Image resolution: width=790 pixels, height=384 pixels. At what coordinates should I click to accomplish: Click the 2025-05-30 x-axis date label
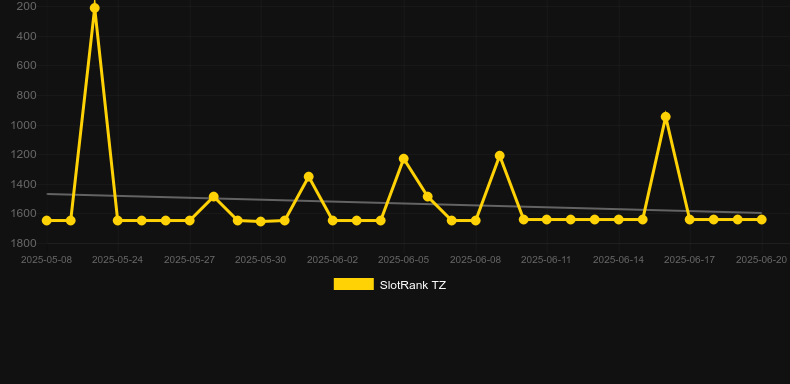tap(260, 260)
